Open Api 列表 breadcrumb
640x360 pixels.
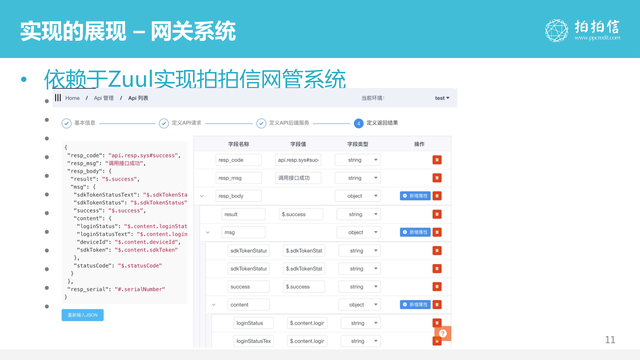[138, 98]
